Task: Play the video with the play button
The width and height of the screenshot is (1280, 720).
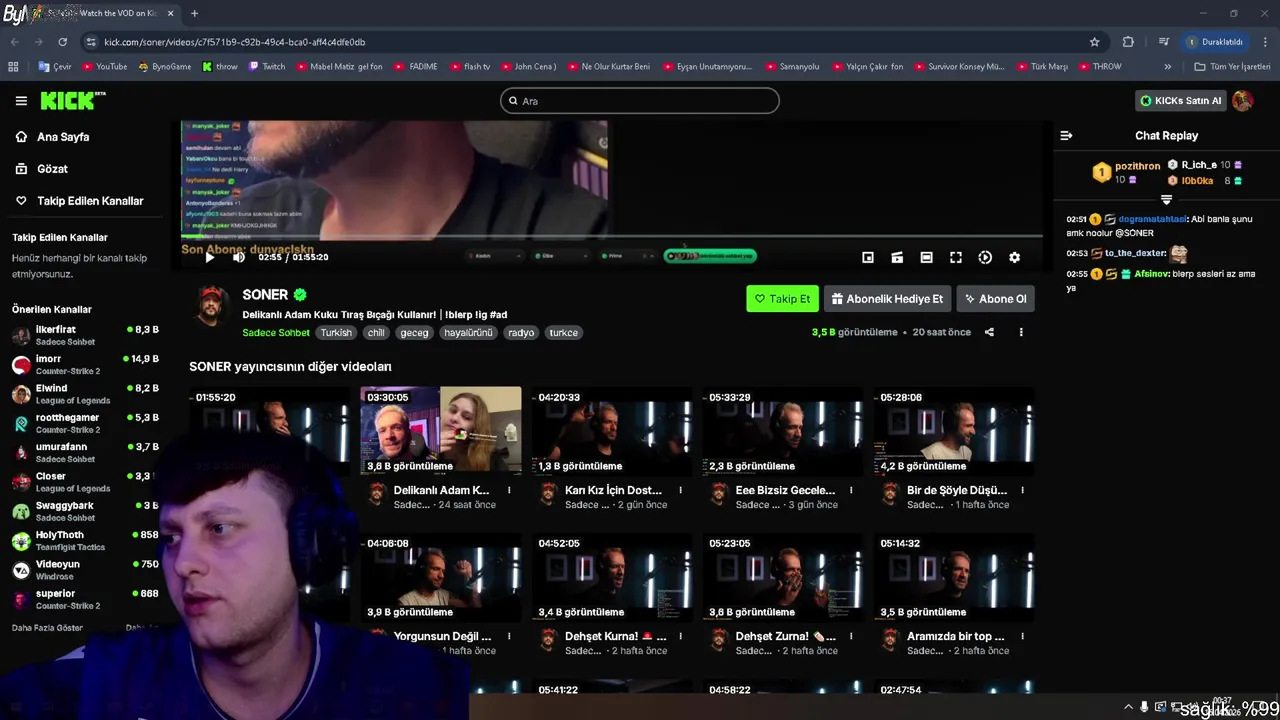Action: pos(209,257)
